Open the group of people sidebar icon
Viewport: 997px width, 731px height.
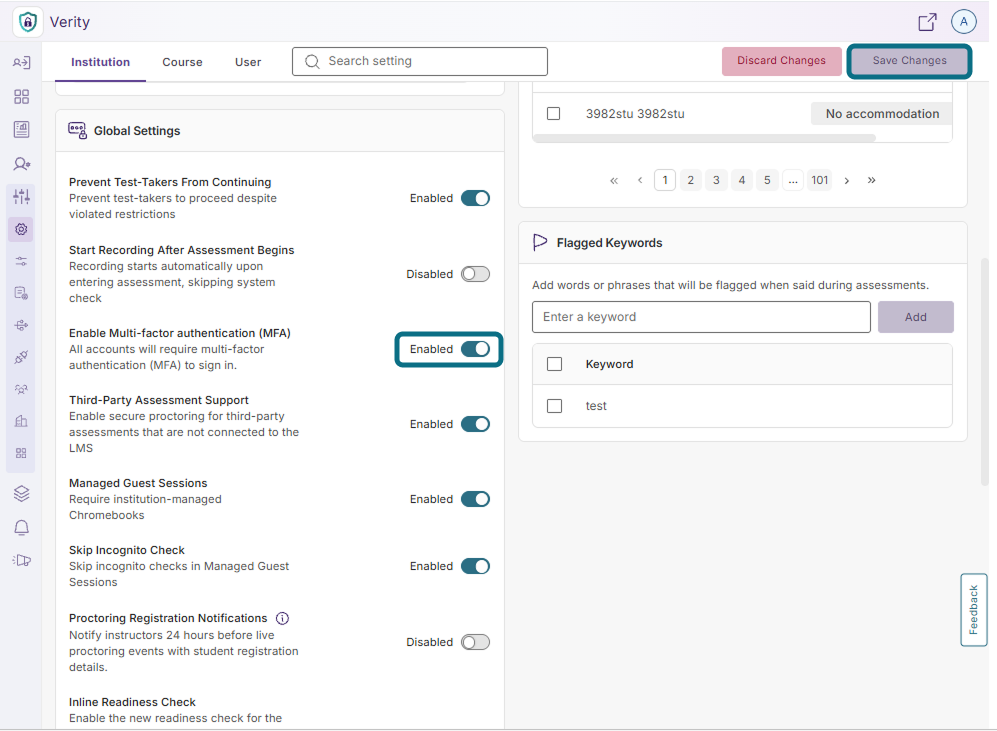(x=21, y=389)
